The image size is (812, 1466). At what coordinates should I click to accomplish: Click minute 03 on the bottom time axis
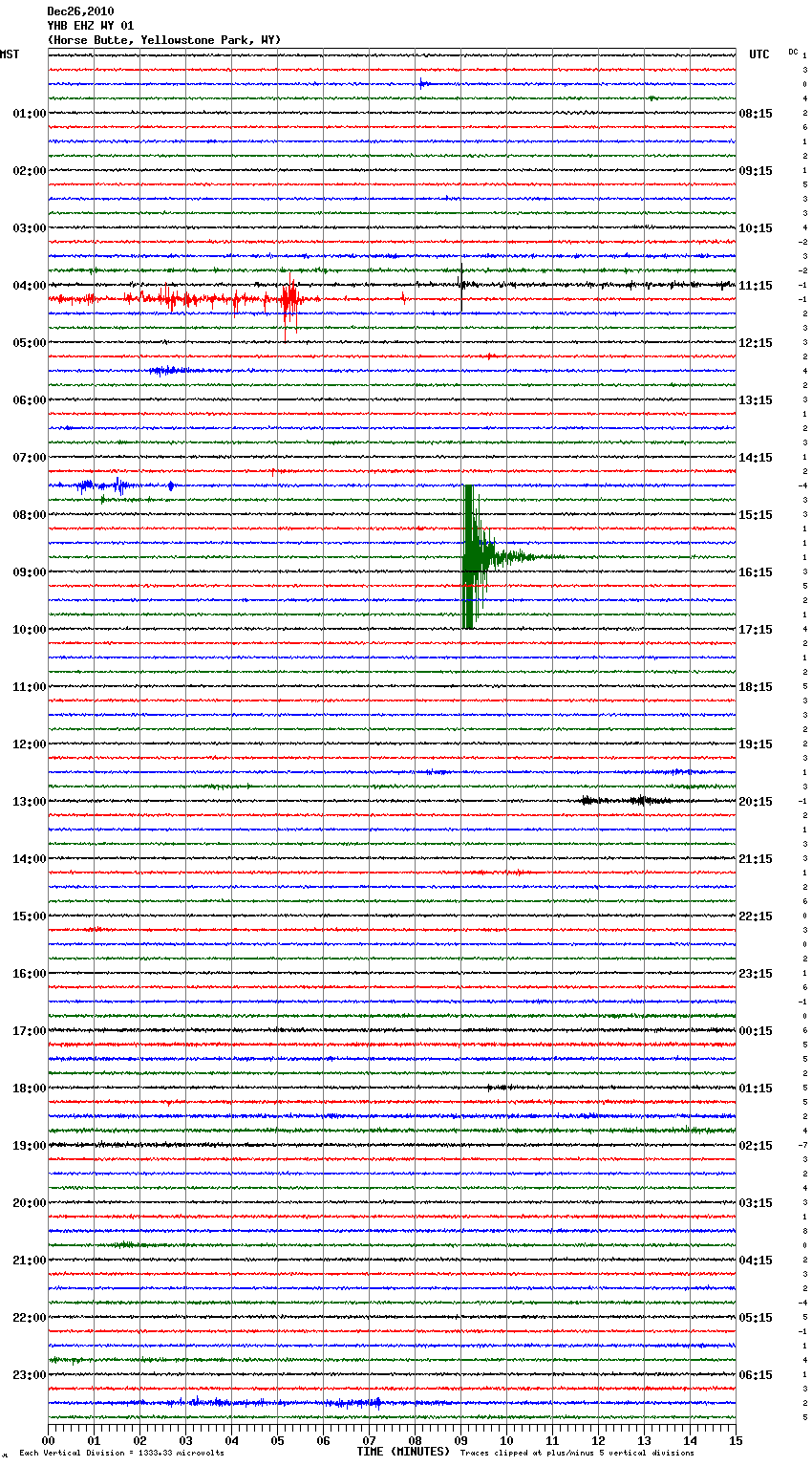[185, 1440]
